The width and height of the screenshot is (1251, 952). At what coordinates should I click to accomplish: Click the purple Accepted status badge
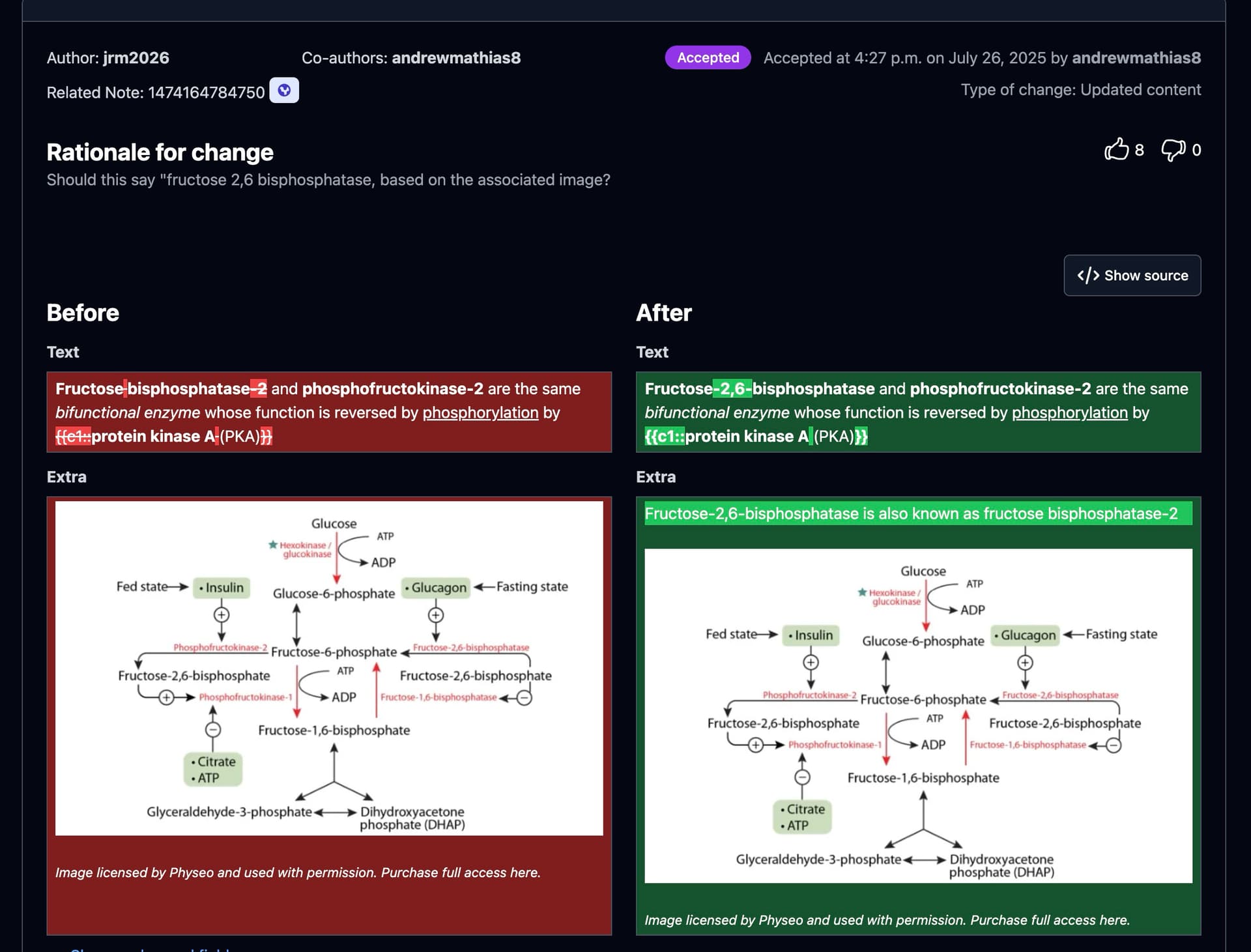pyautogui.click(x=708, y=58)
